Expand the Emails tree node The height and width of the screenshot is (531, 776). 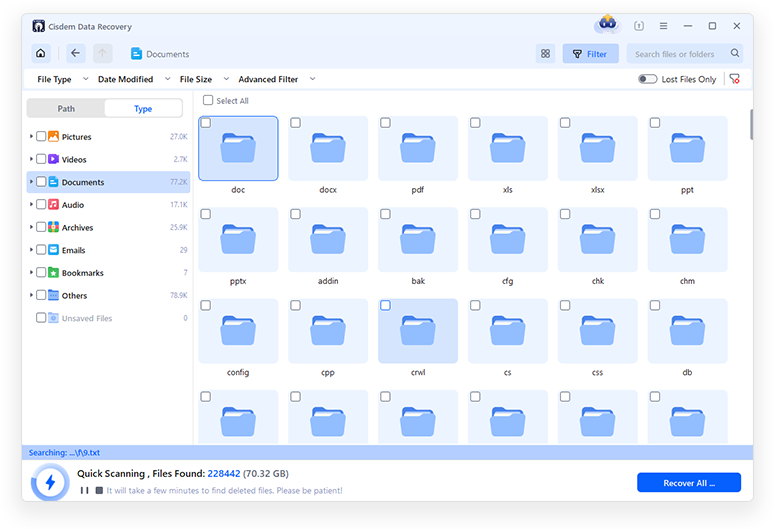click(x=31, y=250)
